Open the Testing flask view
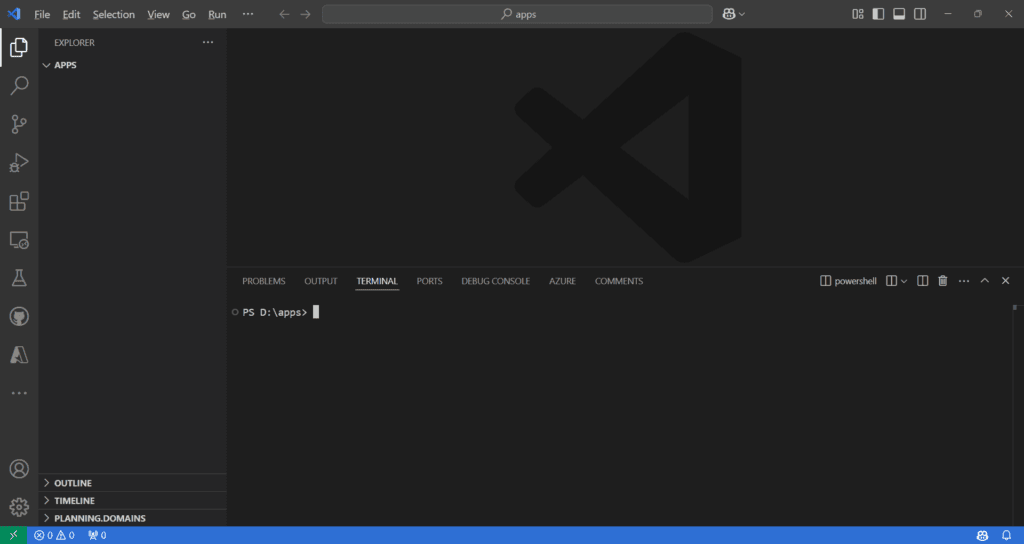 click(x=19, y=278)
